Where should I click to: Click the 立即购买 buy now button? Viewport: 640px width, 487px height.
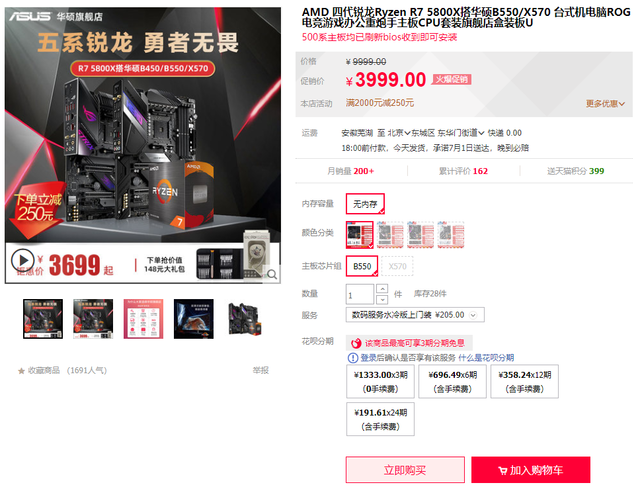coord(405,469)
